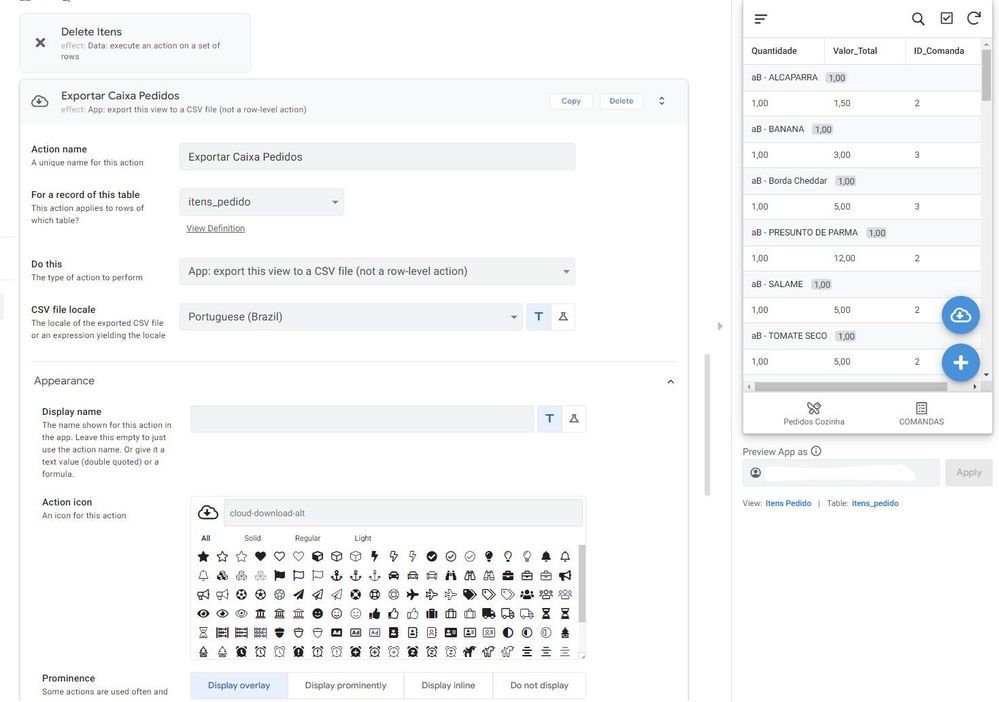999x702 pixels.
Task: Open the preview hamburger menu icon
Action: pyautogui.click(x=761, y=19)
